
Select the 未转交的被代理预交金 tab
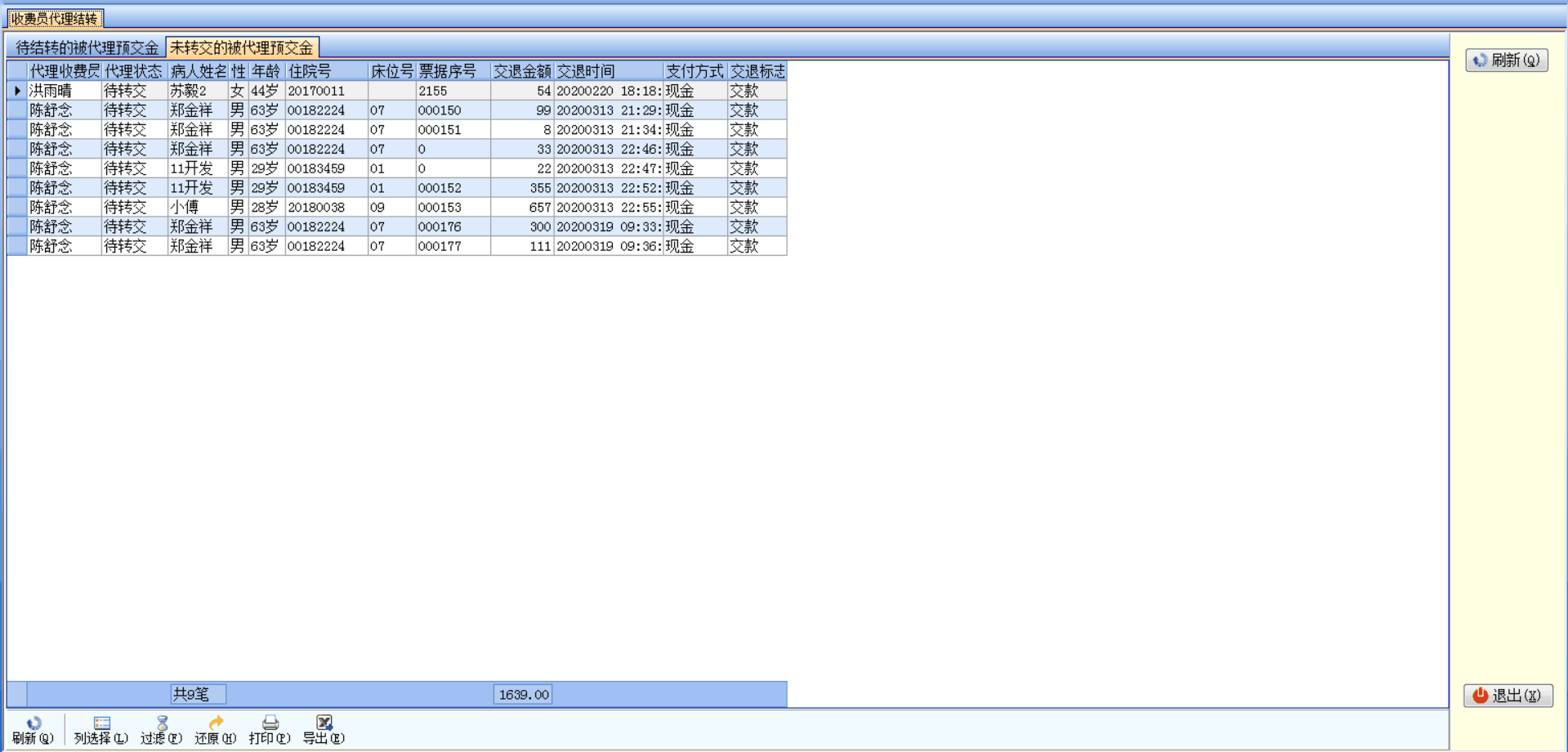pyautogui.click(x=242, y=48)
